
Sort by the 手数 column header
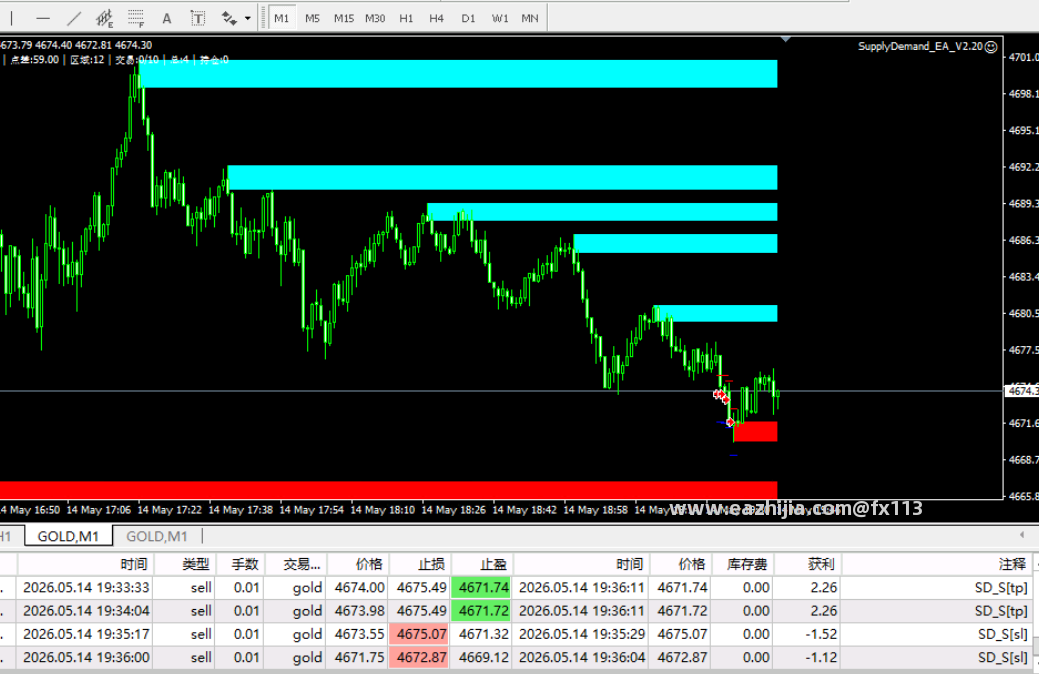[x=242, y=564]
